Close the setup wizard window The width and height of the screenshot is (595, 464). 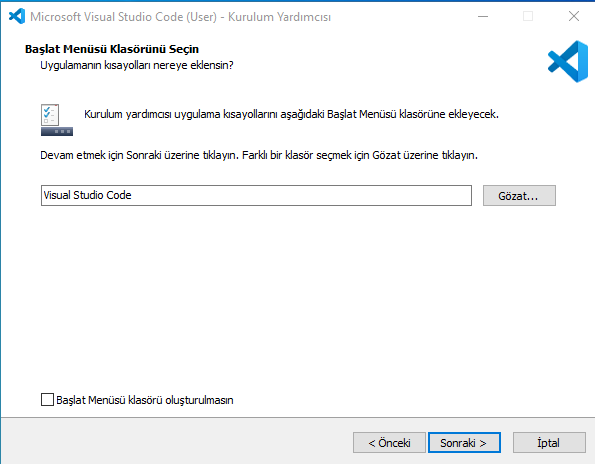click(x=574, y=16)
